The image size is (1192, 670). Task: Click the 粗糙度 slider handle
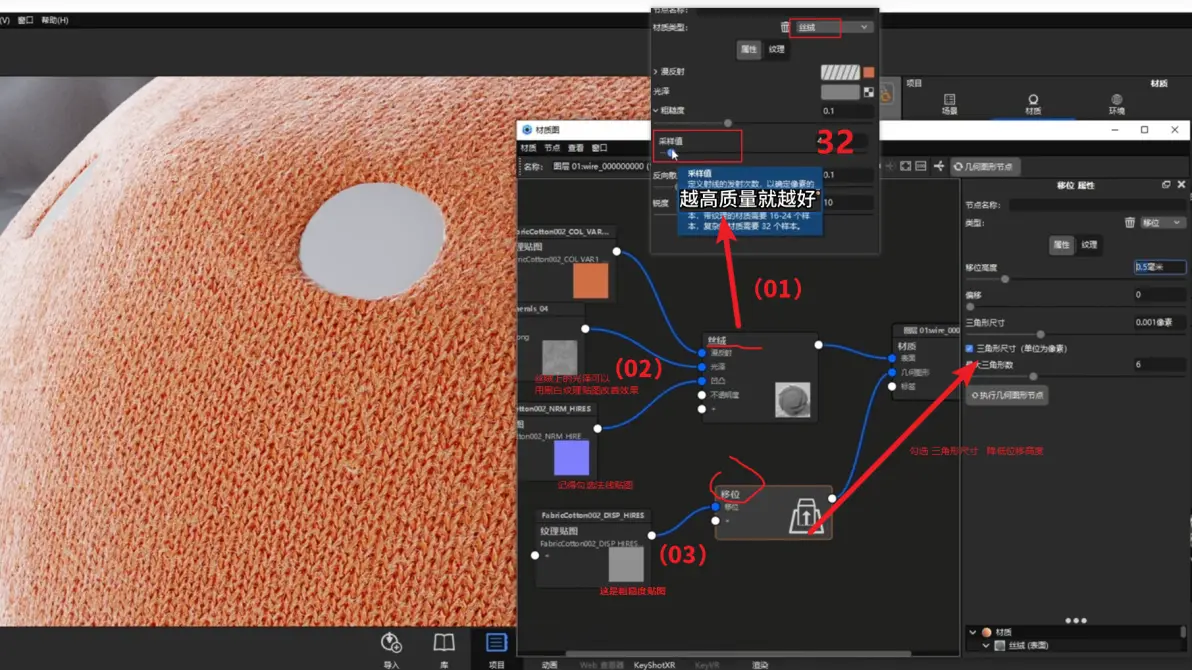pos(728,122)
